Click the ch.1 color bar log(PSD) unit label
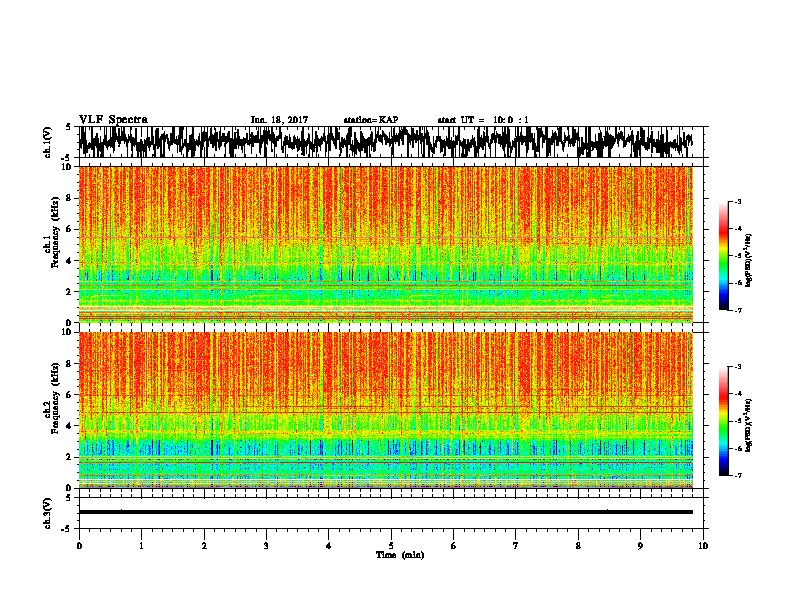 pyautogui.click(x=749, y=261)
